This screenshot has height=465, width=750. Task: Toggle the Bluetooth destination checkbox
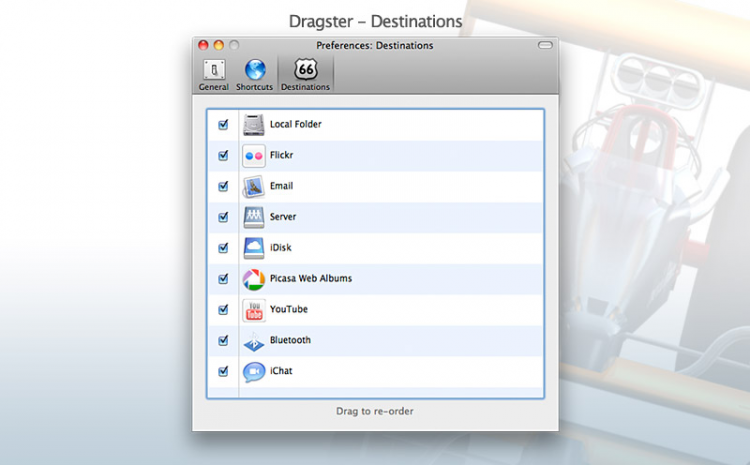tap(223, 340)
